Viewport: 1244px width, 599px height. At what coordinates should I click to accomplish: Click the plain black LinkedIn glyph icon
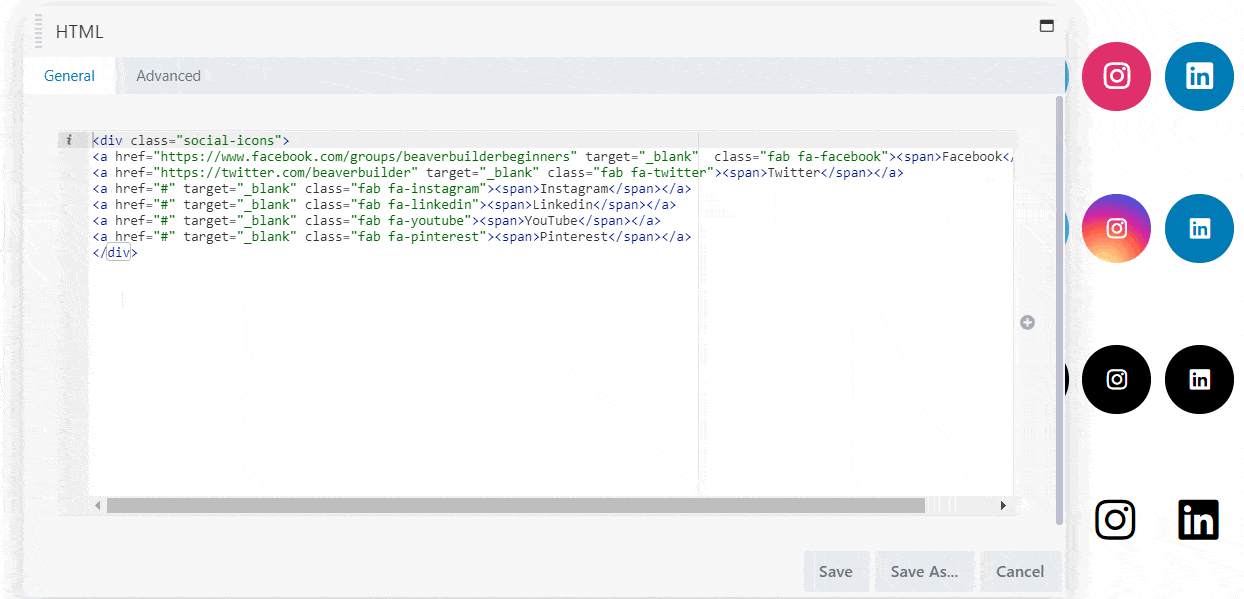(1198, 519)
